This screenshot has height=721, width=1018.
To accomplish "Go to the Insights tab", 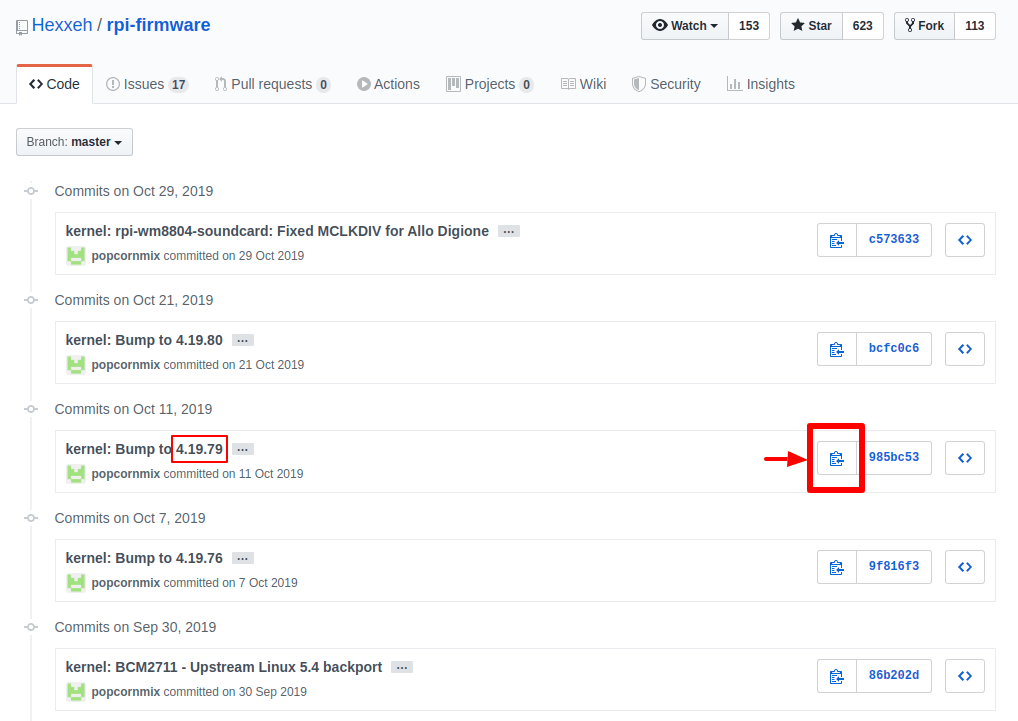I will pyautogui.click(x=760, y=84).
